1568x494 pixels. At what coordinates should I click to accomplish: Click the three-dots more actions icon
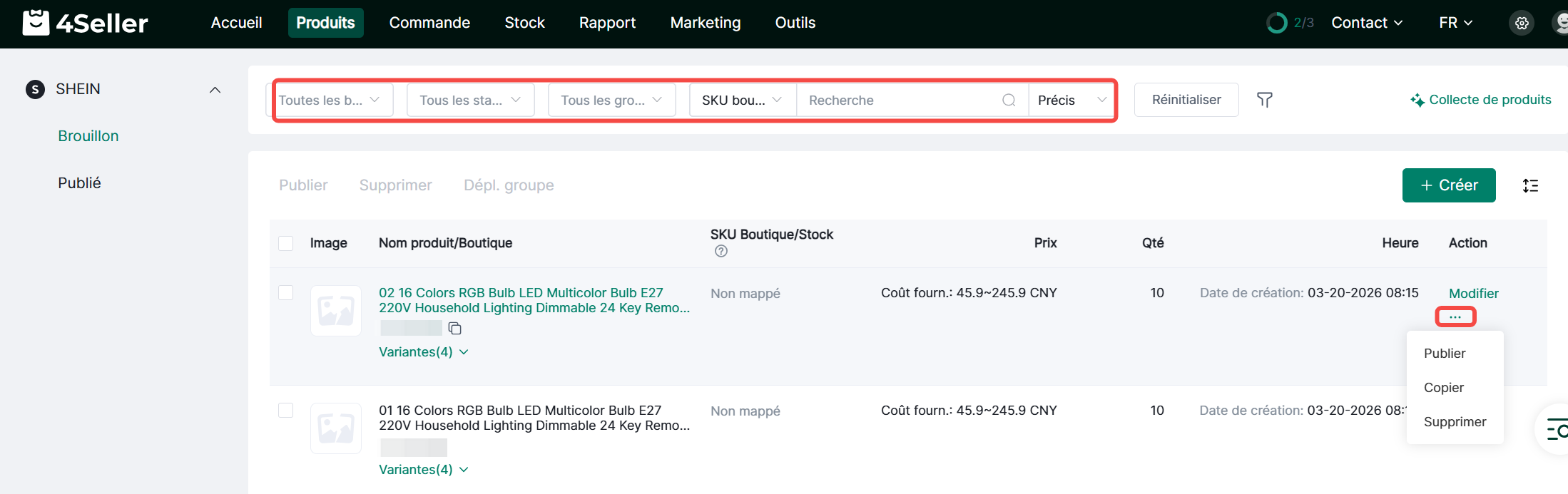coord(1455,317)
